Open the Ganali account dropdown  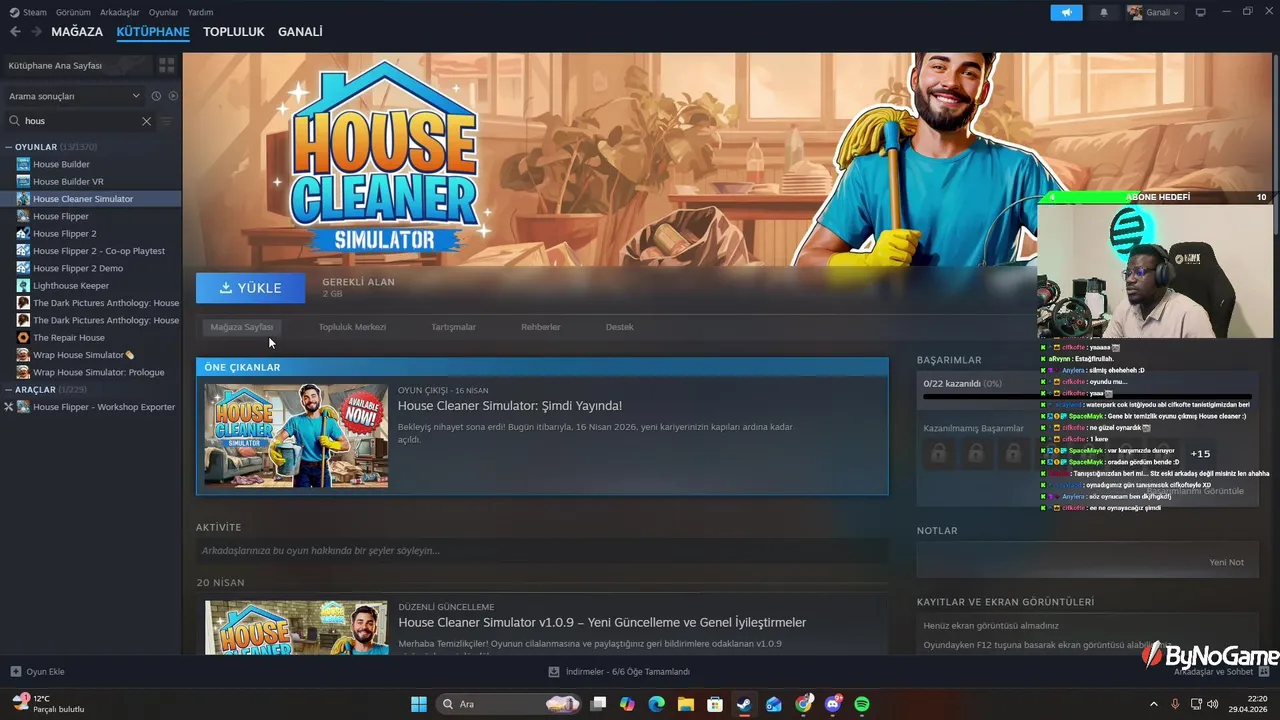(1154, 12)
